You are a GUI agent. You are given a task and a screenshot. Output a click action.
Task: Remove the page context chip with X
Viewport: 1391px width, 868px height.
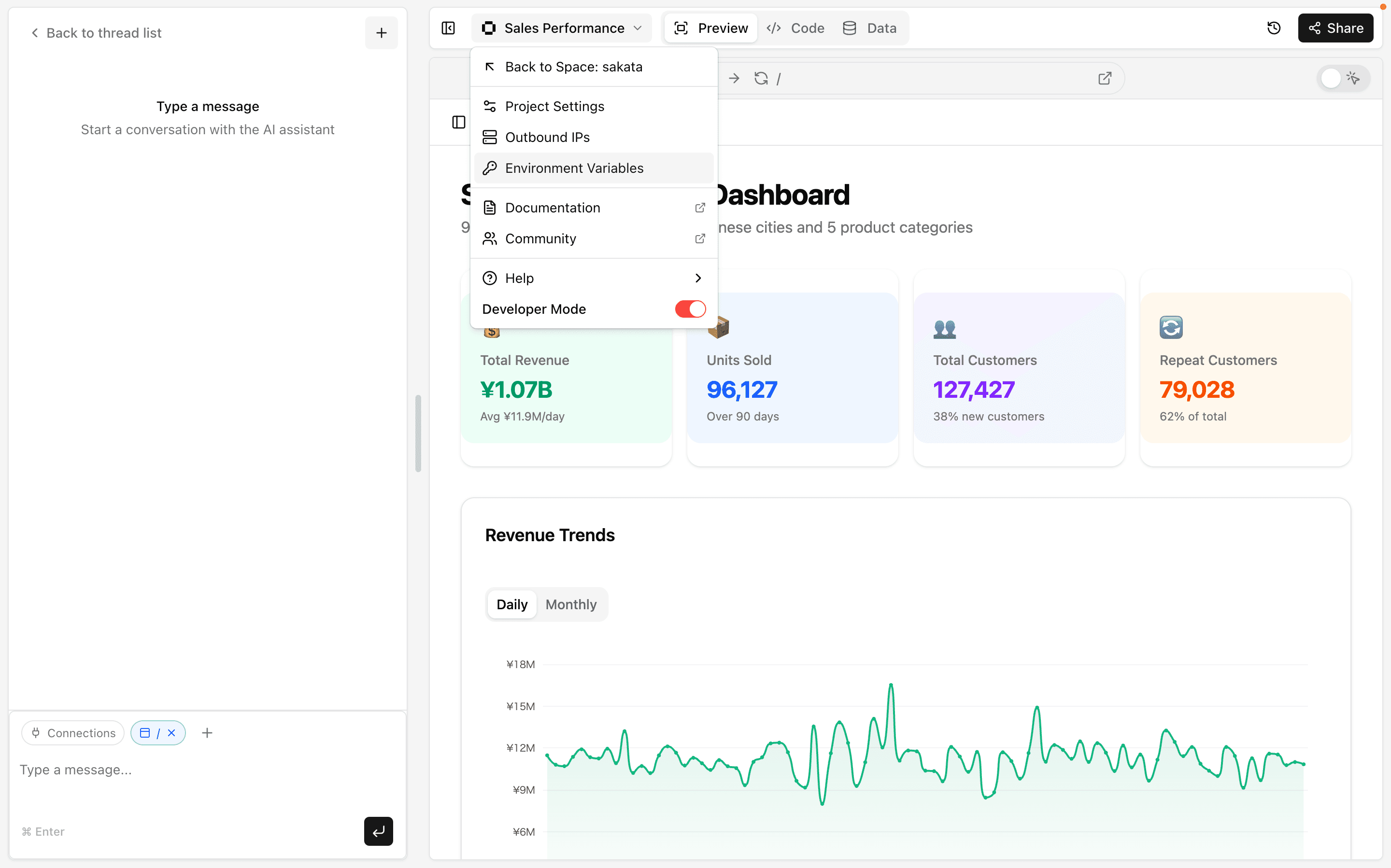(x=171, y=732)
